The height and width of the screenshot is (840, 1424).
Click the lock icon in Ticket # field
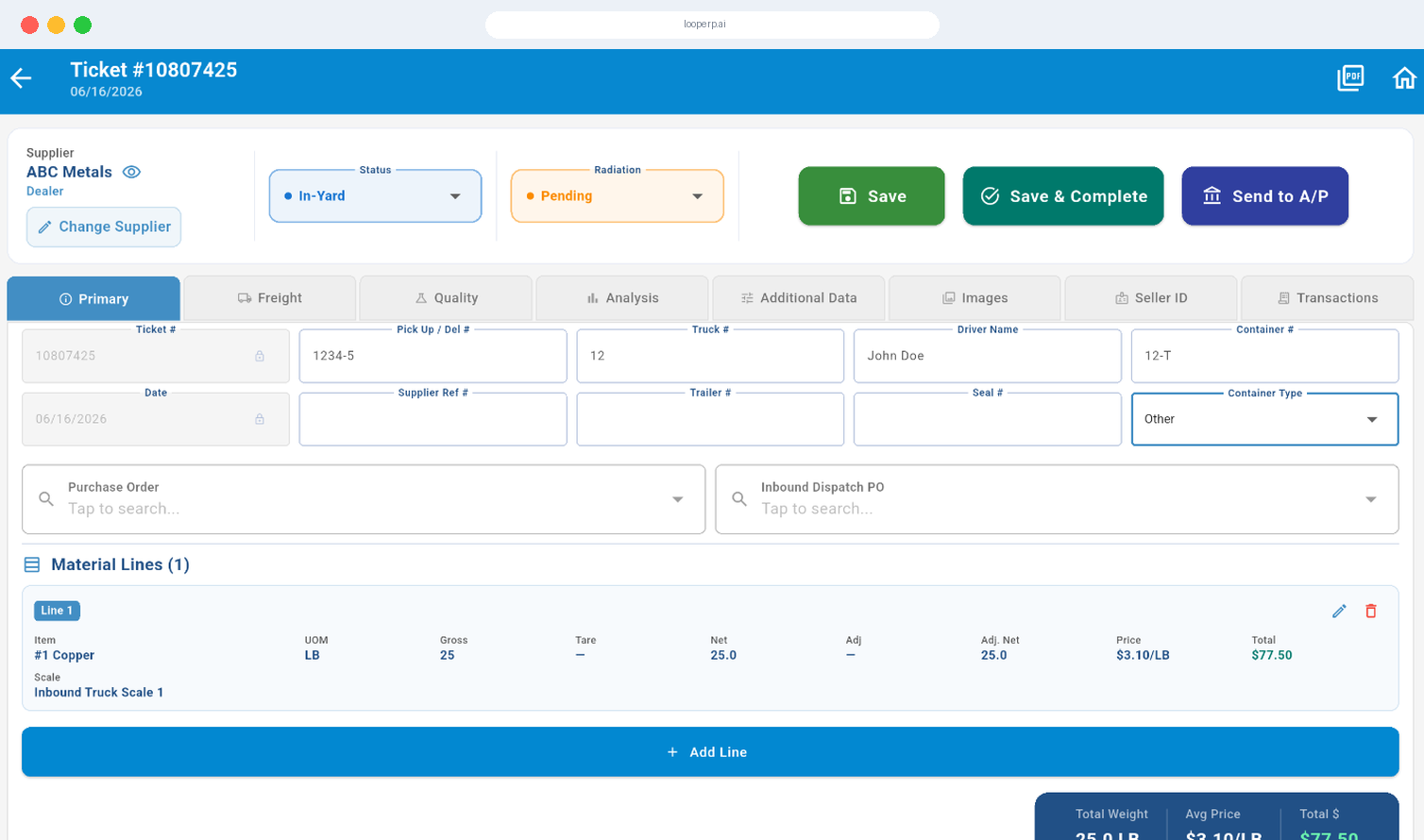pyautogui.click(x=260, y=356)
